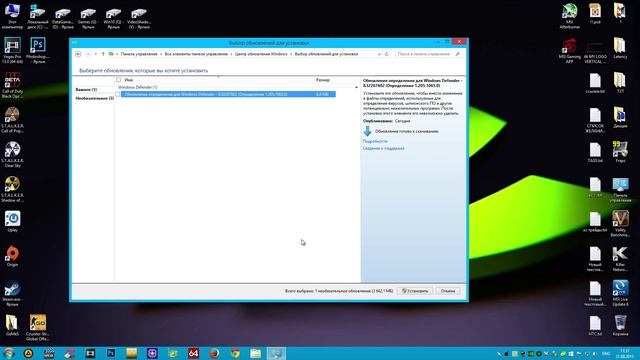Click the Отмена button
Image resolution: width=640 pixels, height=360 pixels.
point(448,291)
